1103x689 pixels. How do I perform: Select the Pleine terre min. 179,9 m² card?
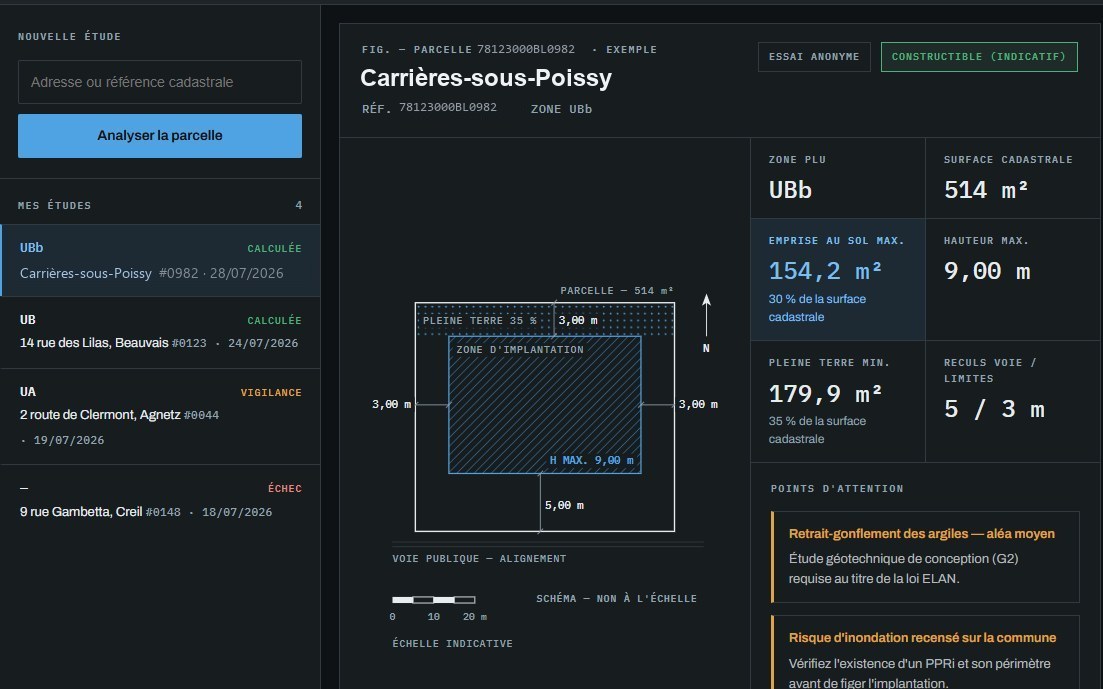pyautogui.click(x=838, y=402)
